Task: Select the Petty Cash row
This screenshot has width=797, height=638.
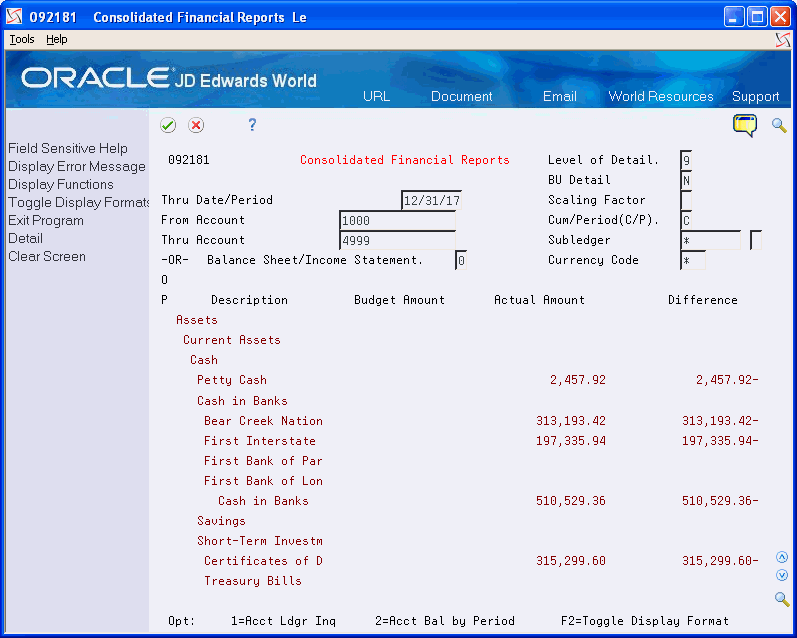Action: coord(460,380)
